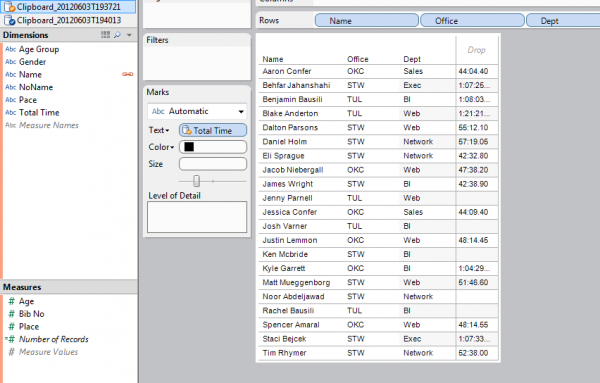Image resolution: width=600 pixels, height=383 pixels.
Task: Click the Staci Bejcek name cell
Action: pos(284,339)
